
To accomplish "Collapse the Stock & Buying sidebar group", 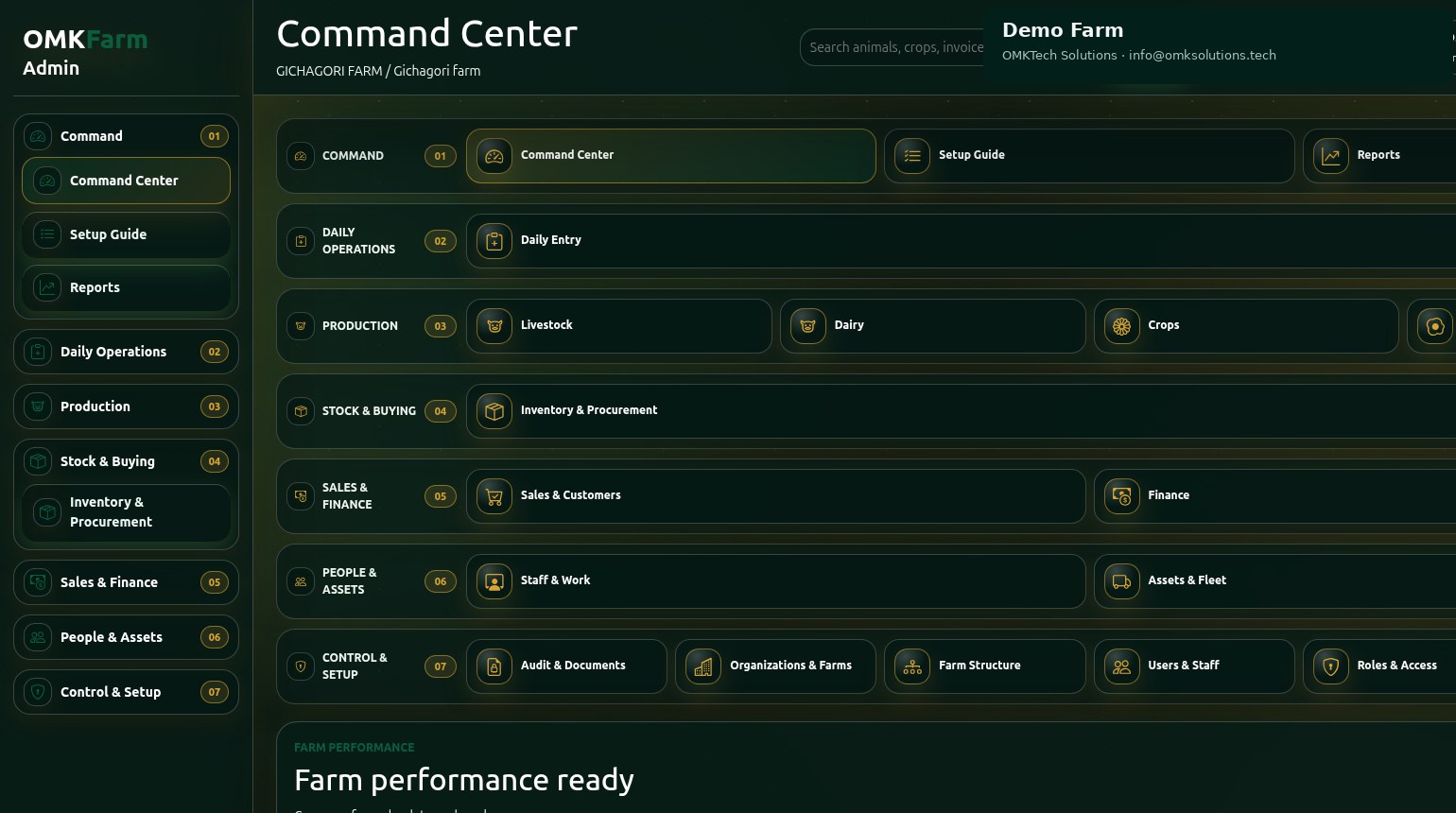I will pos(126,461).
